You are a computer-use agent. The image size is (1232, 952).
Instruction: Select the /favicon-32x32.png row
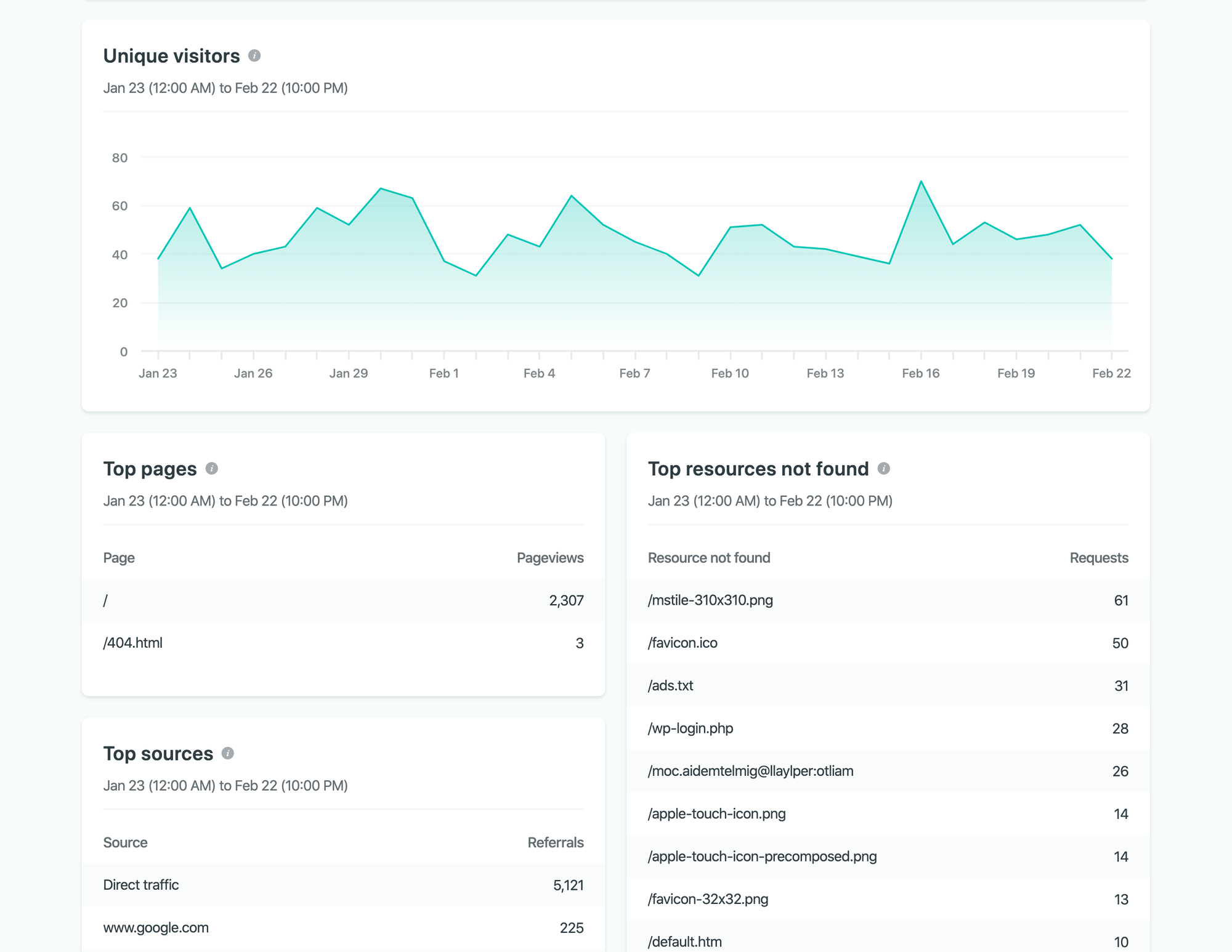pyautogui.click(x=888, y=899)
